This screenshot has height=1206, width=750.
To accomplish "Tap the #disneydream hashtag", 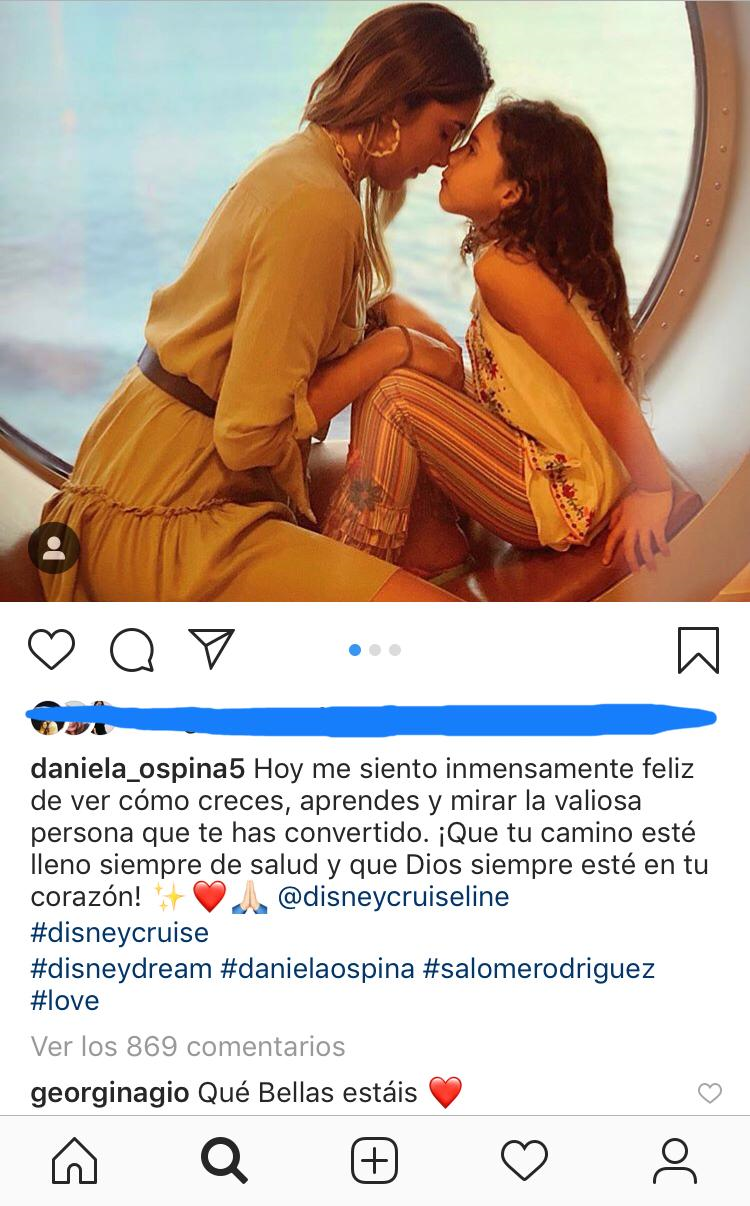I will pos(122,969).
